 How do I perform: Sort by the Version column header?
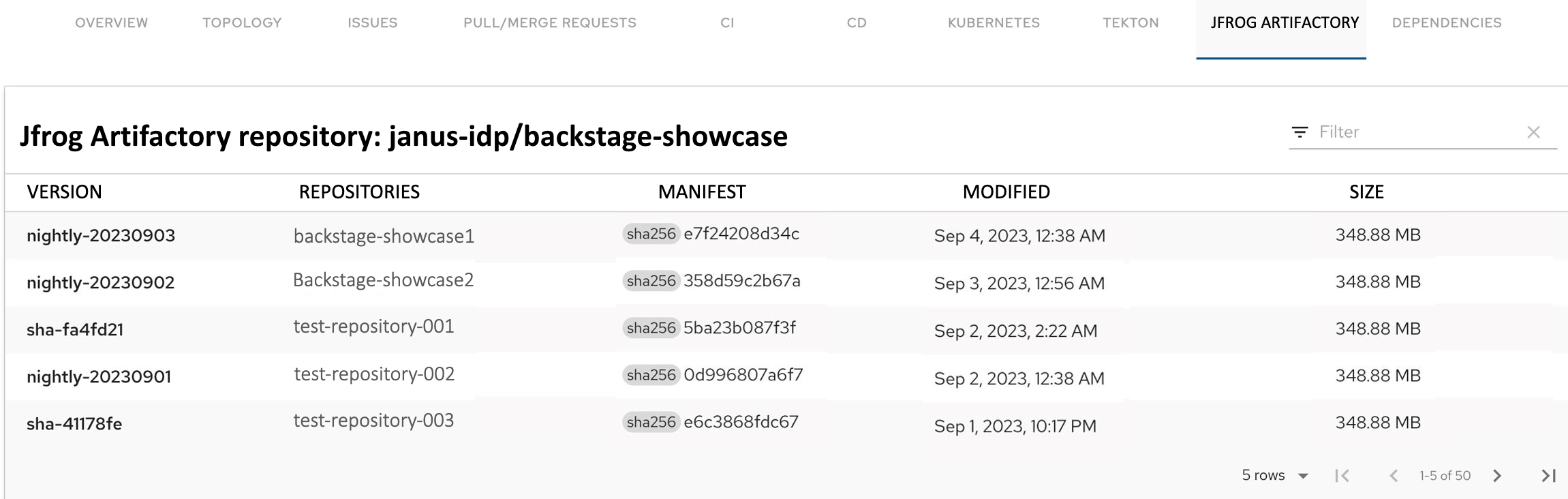coord(64,192)
